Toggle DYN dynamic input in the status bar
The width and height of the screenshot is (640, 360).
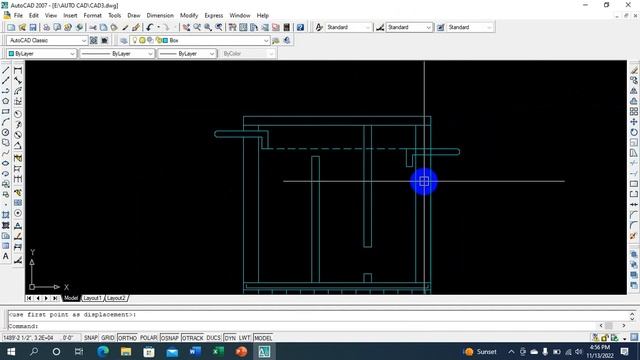coord(230,338)
